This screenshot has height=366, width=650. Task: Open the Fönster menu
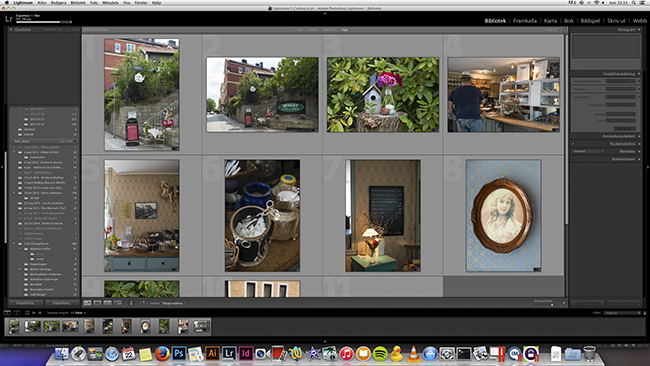click(141, 2)
